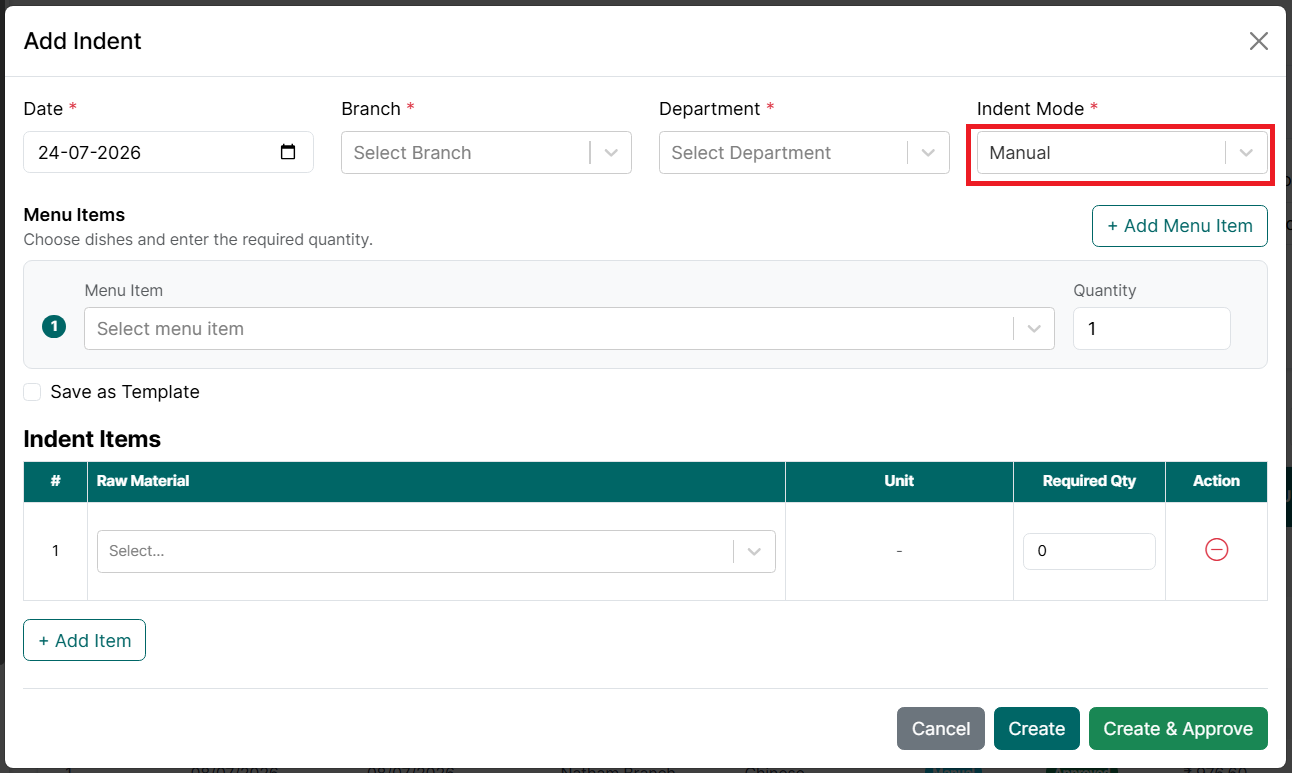Click the Create button
1292x773 pixels.
coord(1037,729)
